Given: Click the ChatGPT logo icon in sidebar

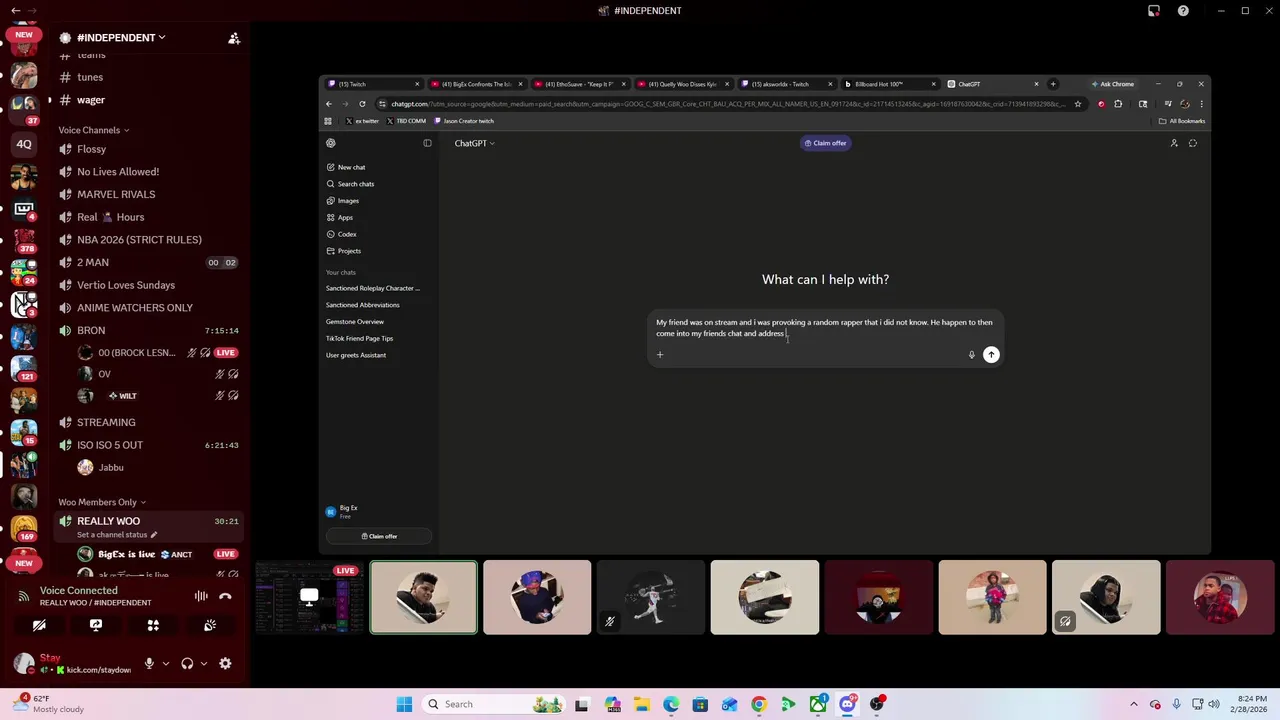Looking at the screenshot, I should (331, 143).
